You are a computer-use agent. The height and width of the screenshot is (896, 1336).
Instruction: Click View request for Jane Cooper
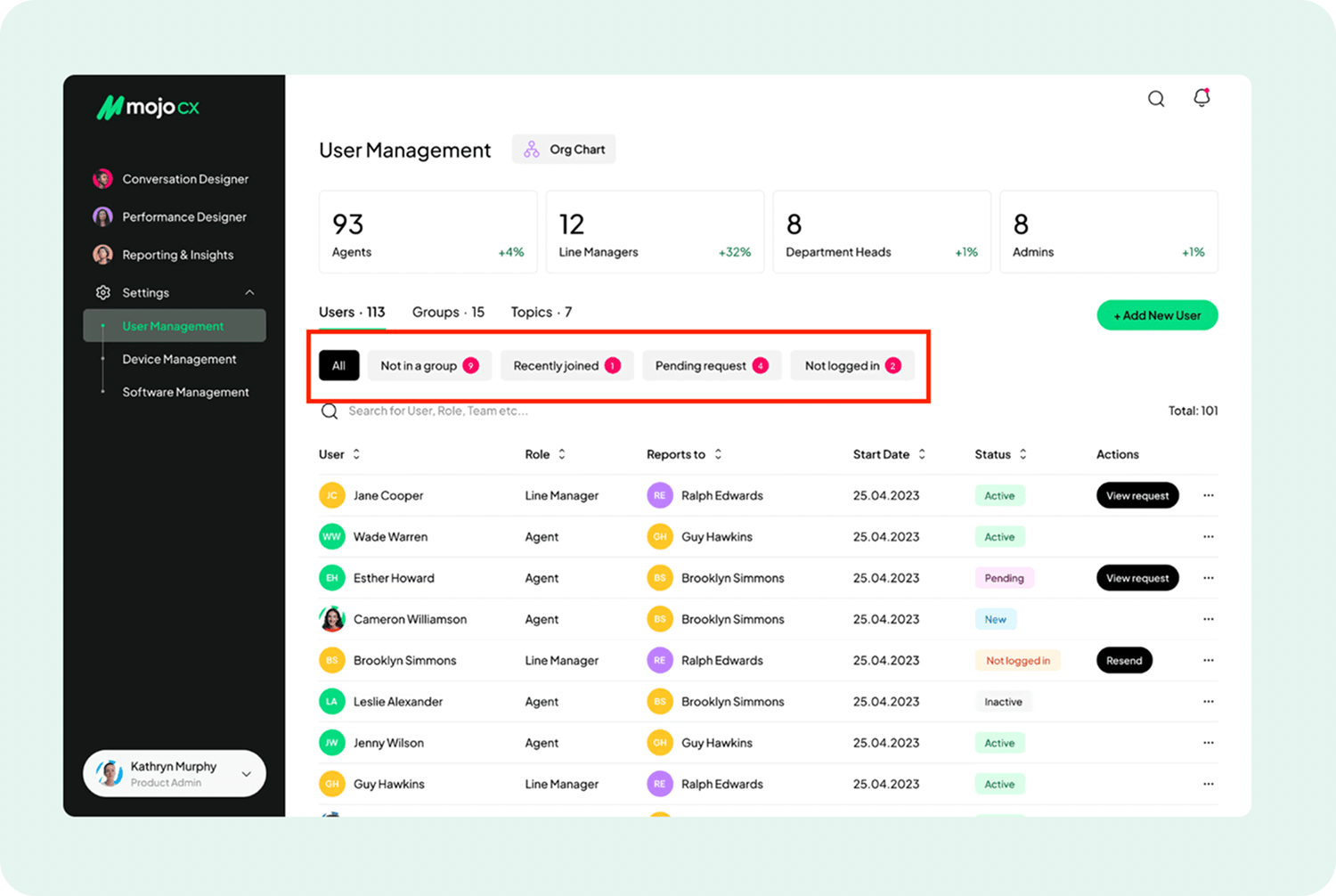1137,495
